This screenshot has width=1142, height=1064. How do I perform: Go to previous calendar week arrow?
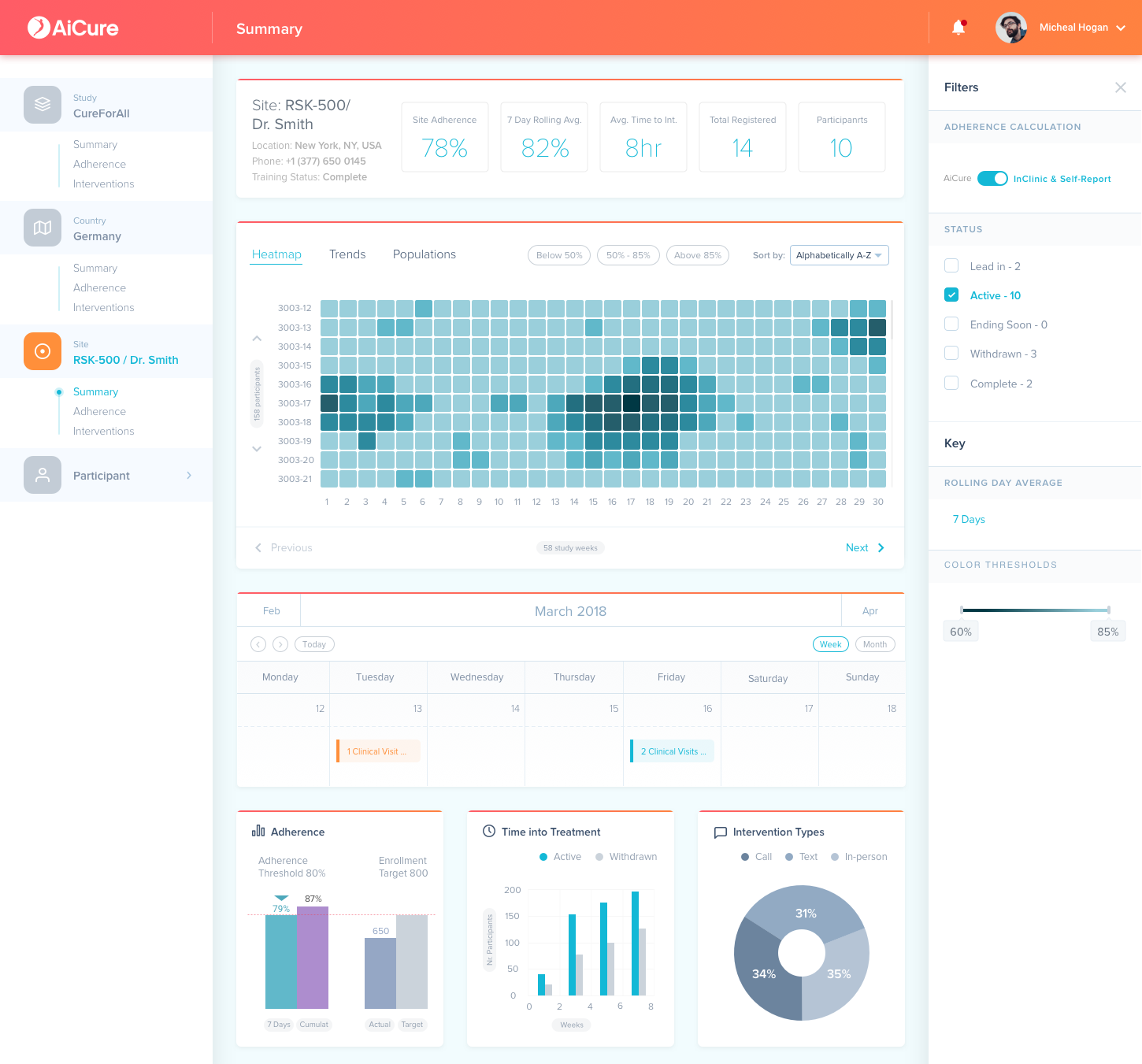pyautogui.click(x=258, y=644)
